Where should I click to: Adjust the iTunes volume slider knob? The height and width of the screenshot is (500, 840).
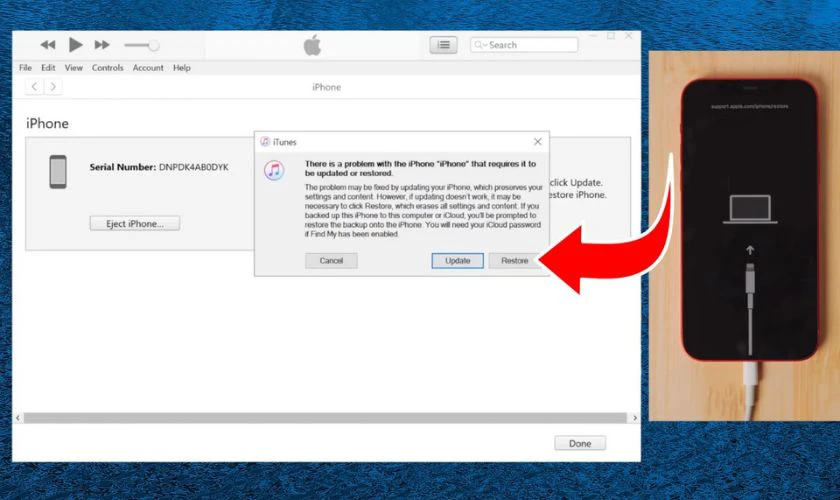tap(154, 46)
